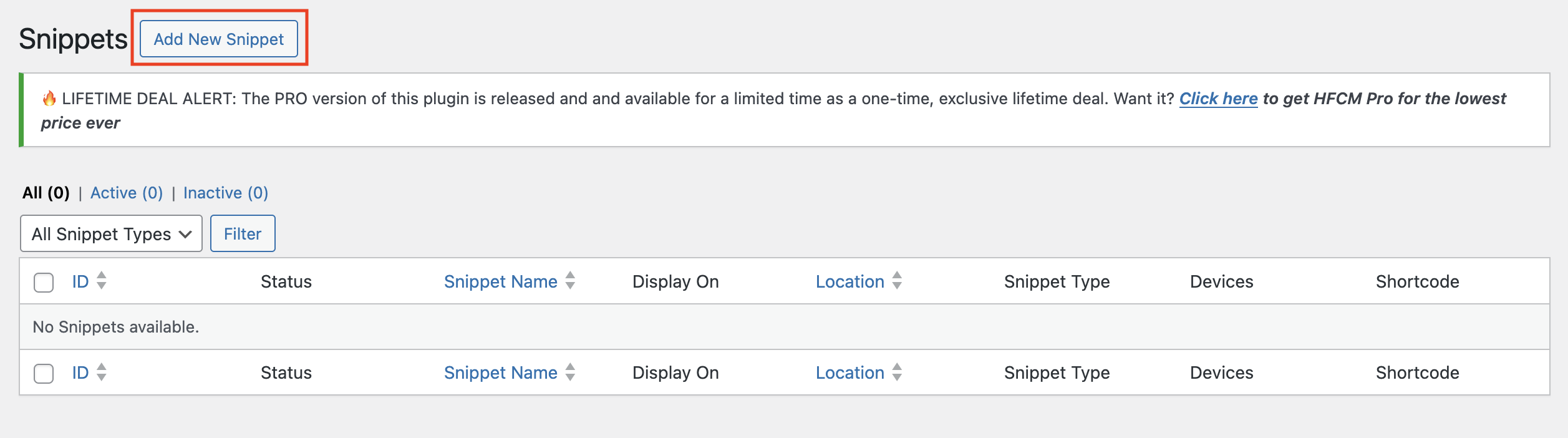Viewport: 1568px width, 438px height.
Task: Open the Click here HFCM Pro link
Action: 1218,99
